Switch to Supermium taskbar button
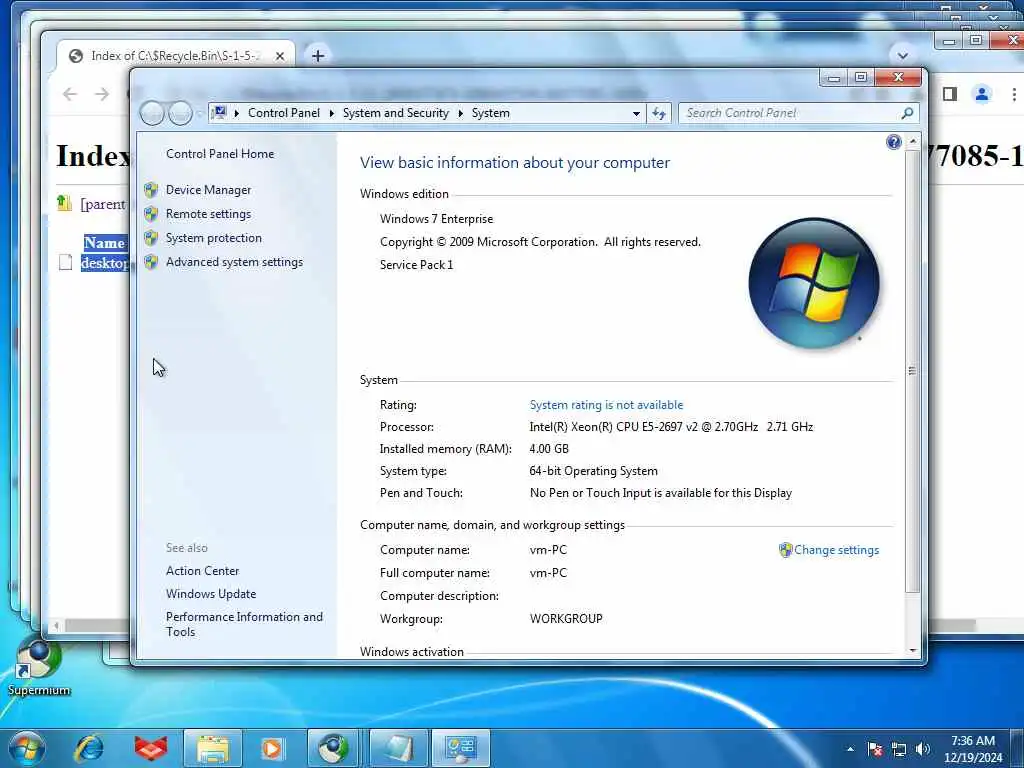The height and width of the screenshot is (768, 1024). point(333,748)
